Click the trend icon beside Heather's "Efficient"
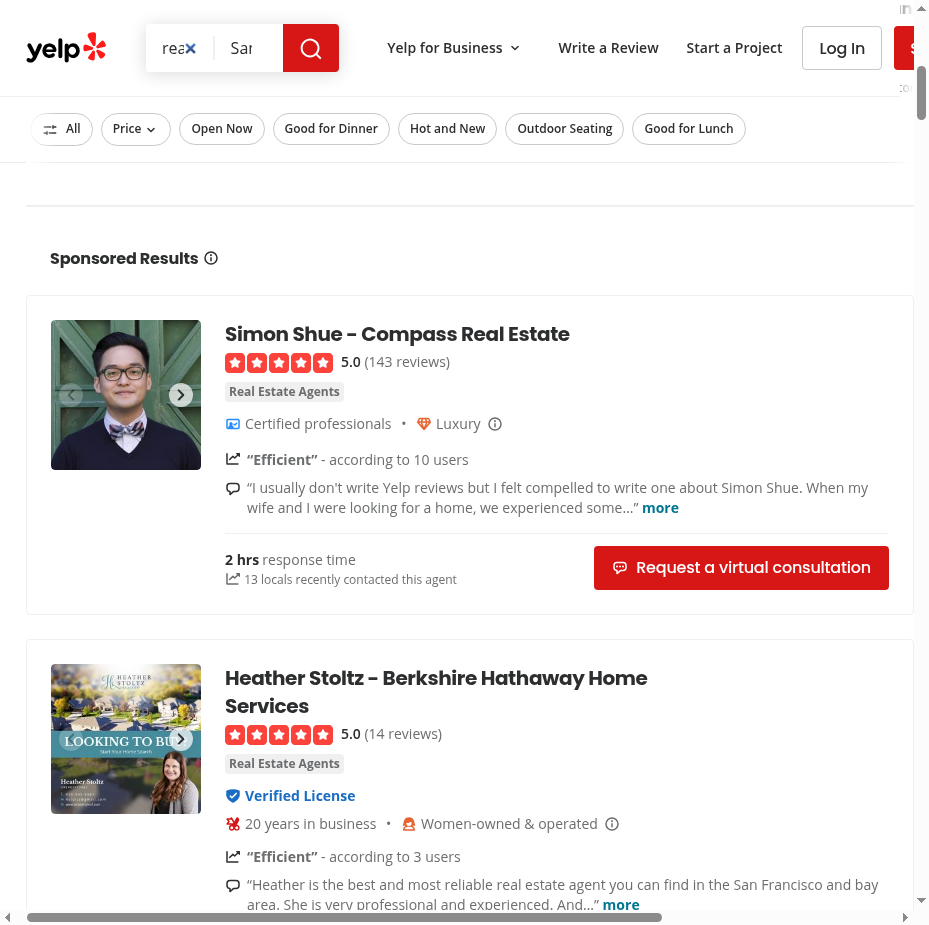This screenshot has height=925, width=929. (x=233, y=856)
